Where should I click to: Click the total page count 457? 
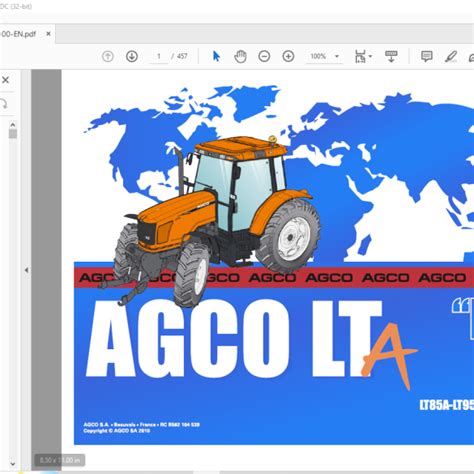coord(182,56)
